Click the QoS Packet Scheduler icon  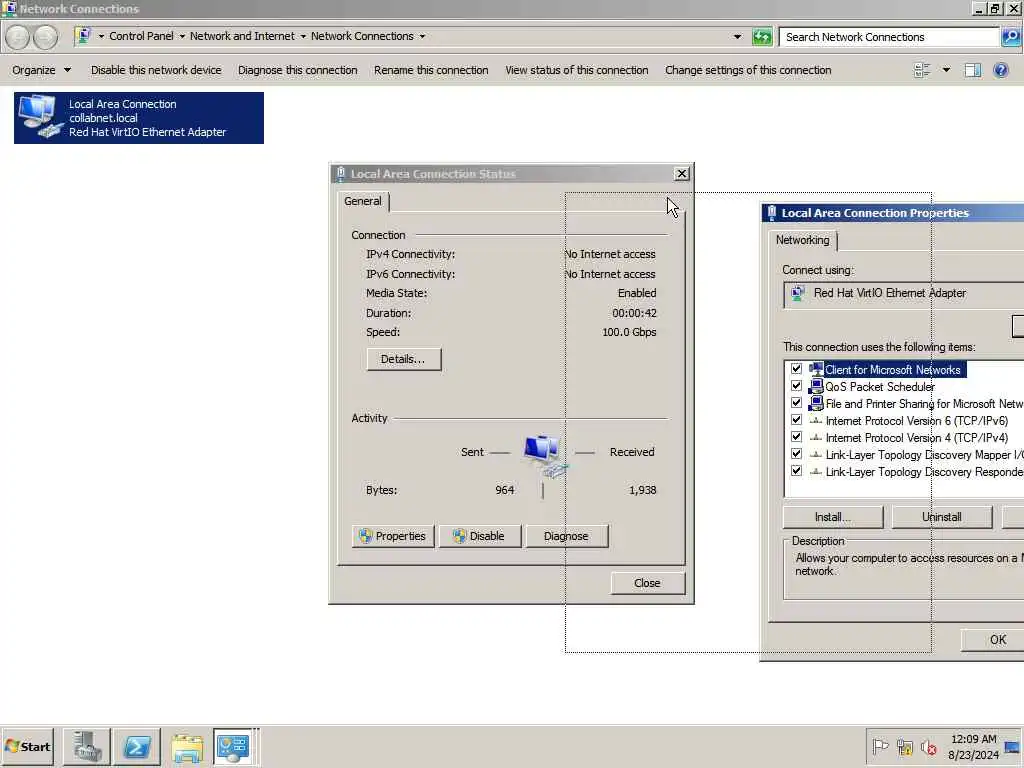pos(816,387)
